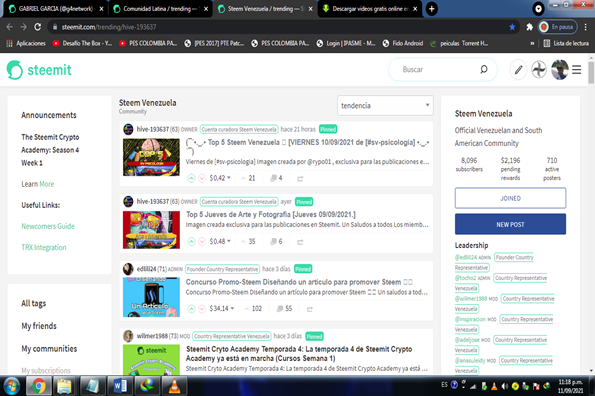Click the JOINED button
This screenshot has width=595, height=396.
(510, 198)
